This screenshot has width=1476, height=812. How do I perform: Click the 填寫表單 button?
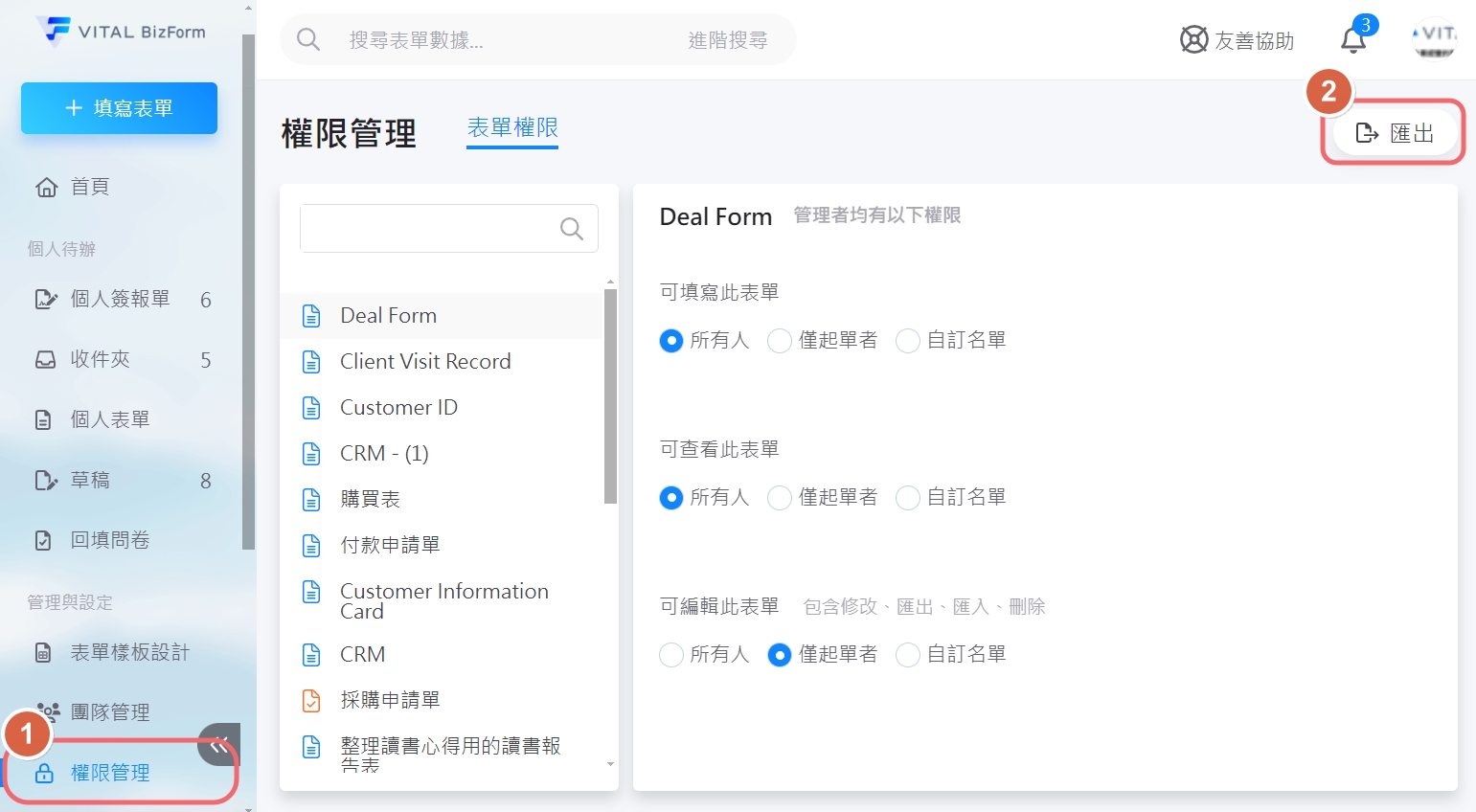[x=119, y=108]
